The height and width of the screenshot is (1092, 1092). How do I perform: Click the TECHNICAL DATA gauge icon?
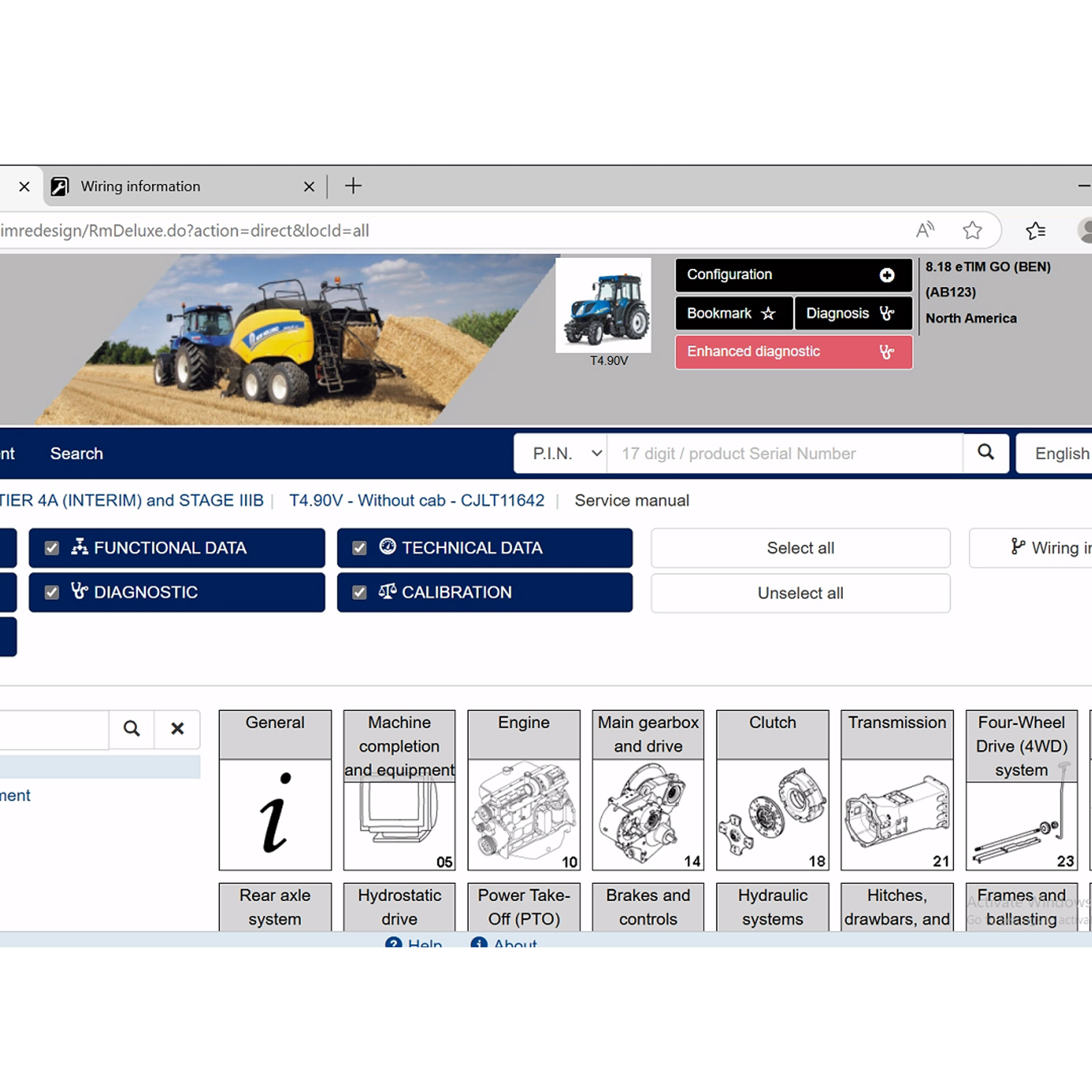pyautogui.click(x=388, y=547)
